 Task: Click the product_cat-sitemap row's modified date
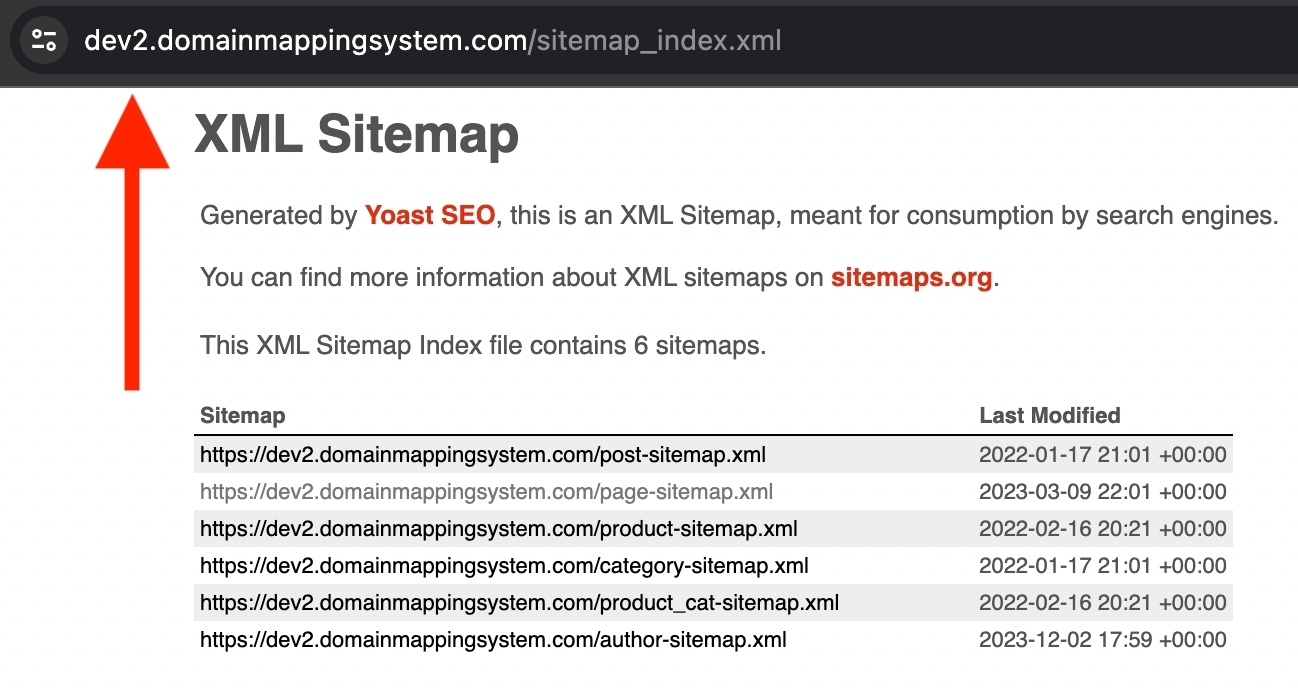[x=1102, y=603]
